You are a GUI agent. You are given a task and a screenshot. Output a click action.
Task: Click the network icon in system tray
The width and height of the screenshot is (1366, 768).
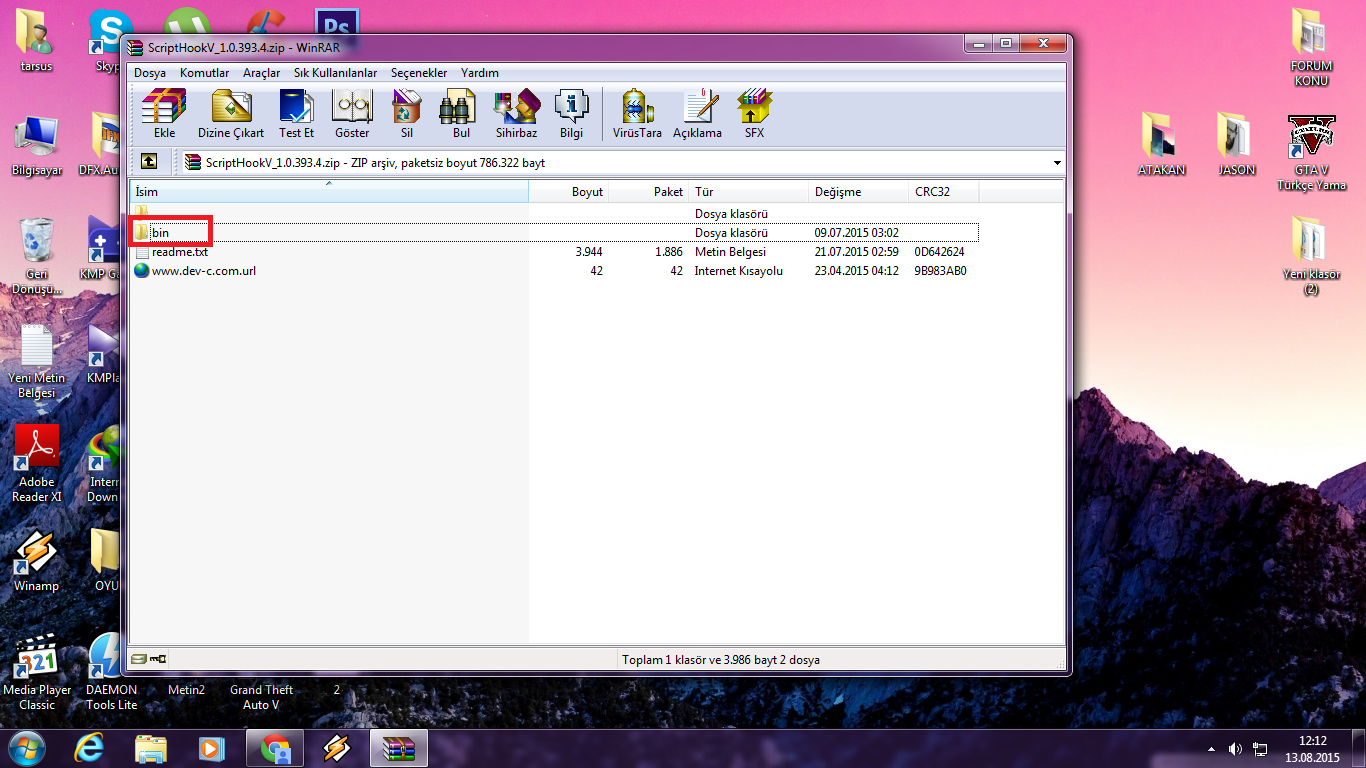[x=1260, y=749]
